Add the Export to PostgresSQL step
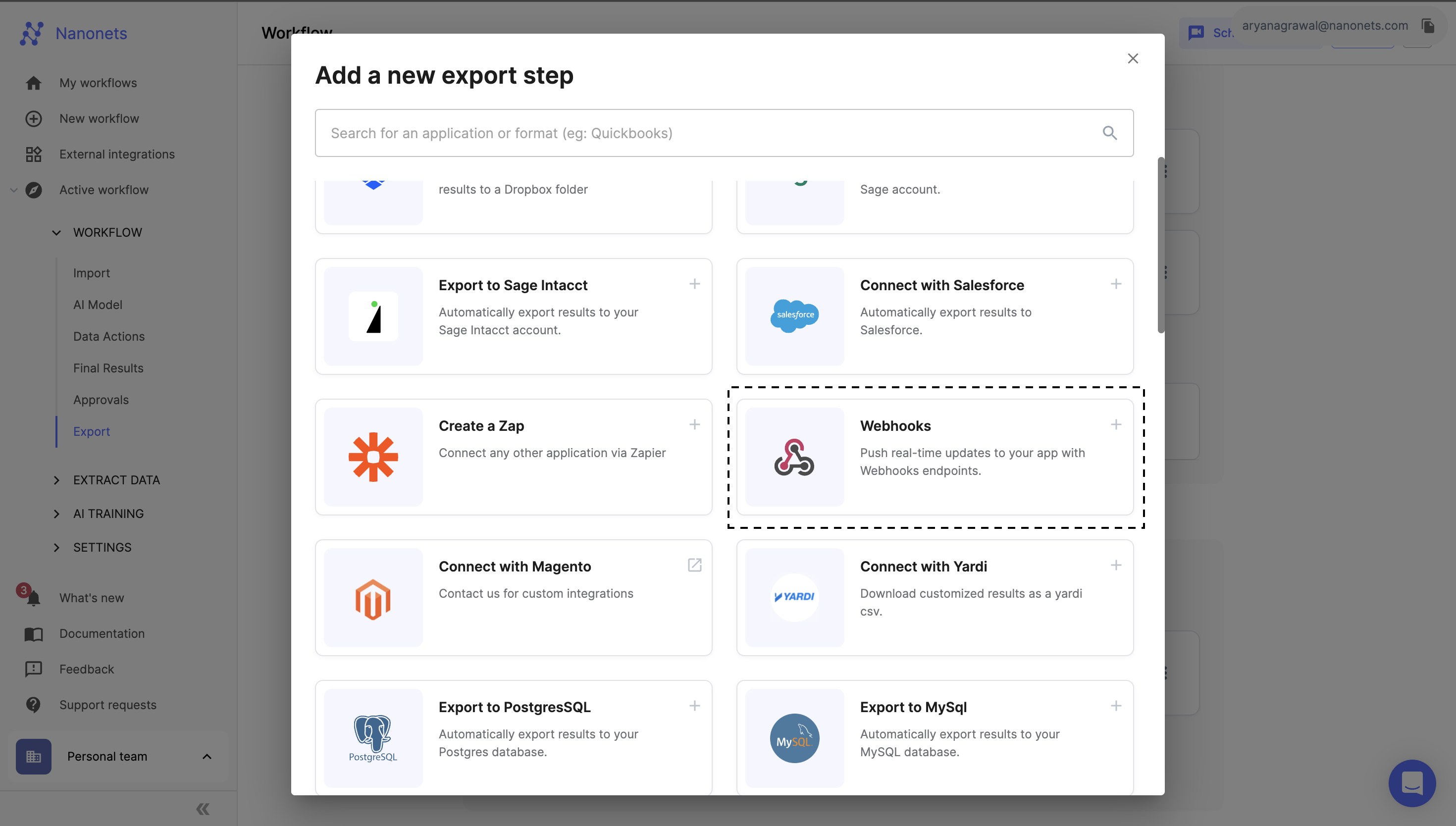This screenshot has width=1456, height=826. 694,706
